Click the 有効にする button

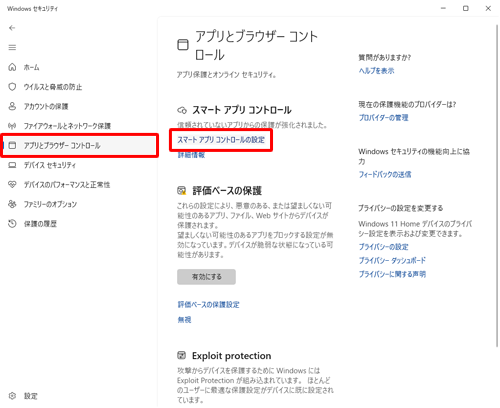[x=206, y=277]
